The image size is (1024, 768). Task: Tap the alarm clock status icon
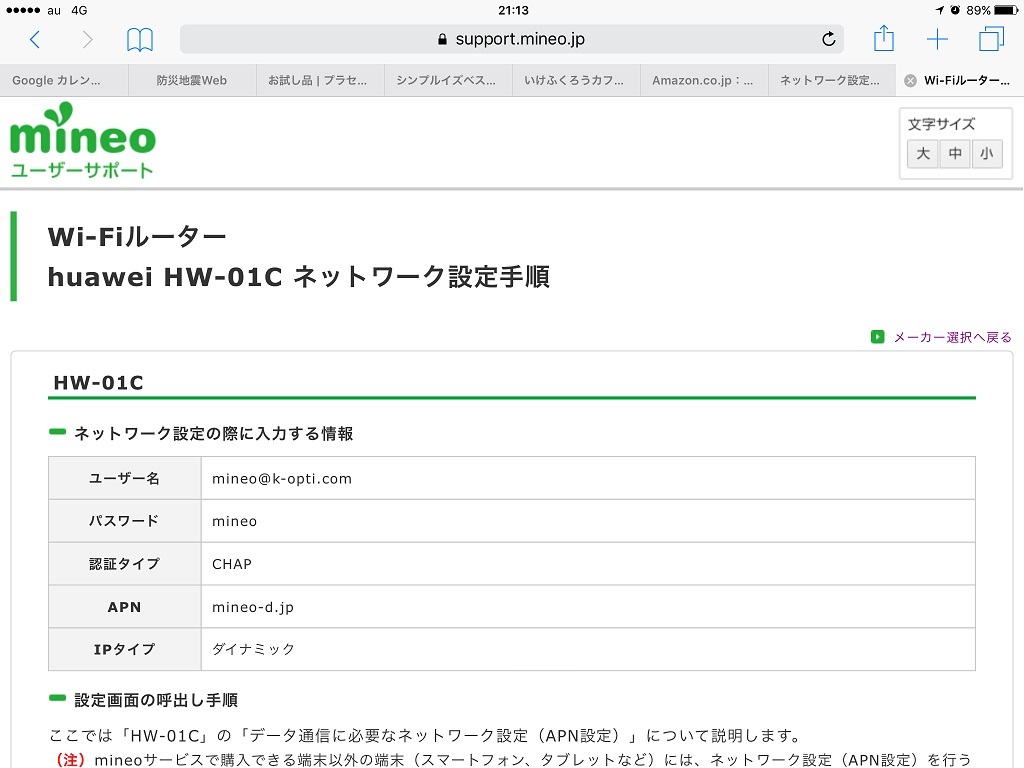click(955, 10)
